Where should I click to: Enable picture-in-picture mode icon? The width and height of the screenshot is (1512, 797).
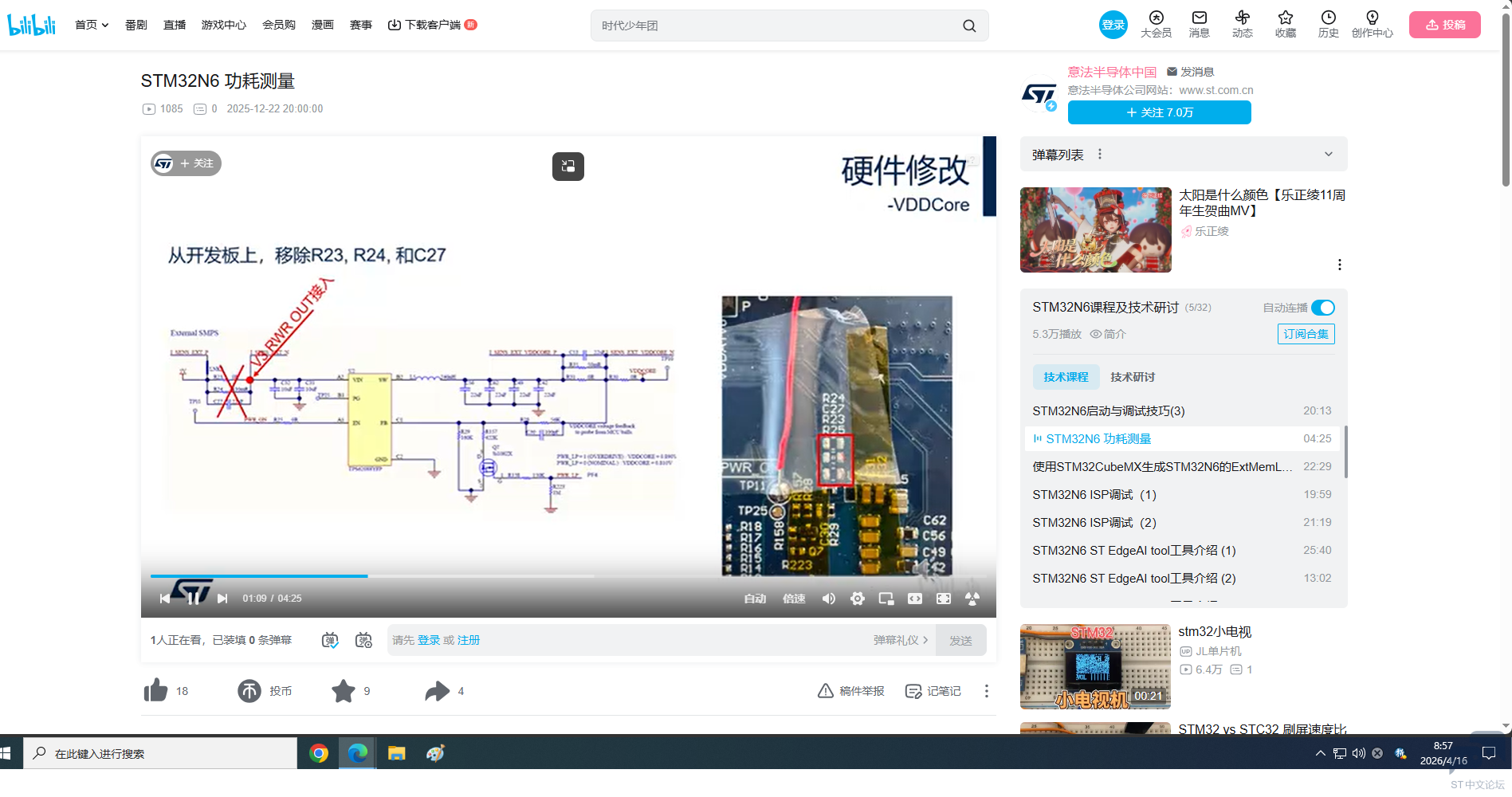[886, 599]
